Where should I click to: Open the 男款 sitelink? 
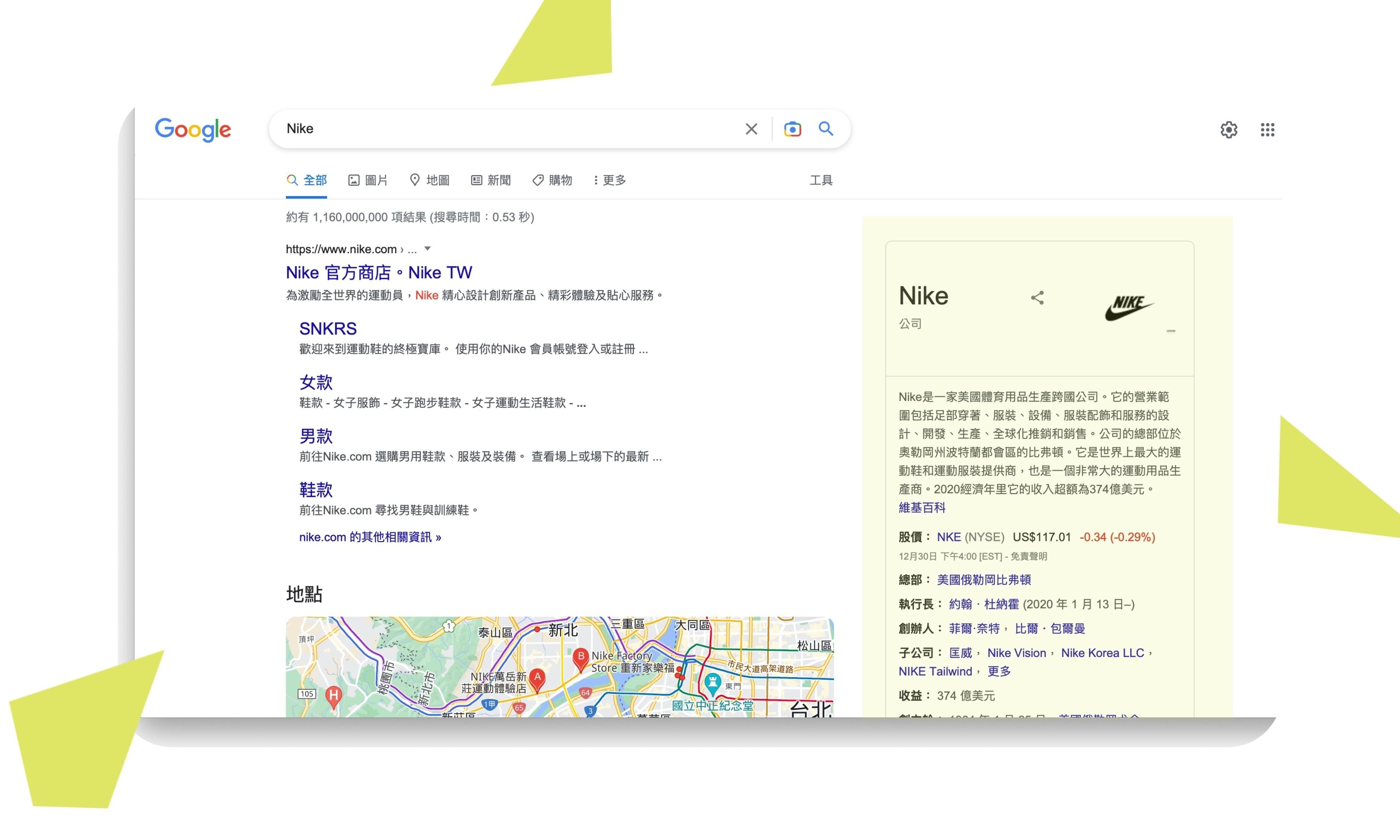316,436
